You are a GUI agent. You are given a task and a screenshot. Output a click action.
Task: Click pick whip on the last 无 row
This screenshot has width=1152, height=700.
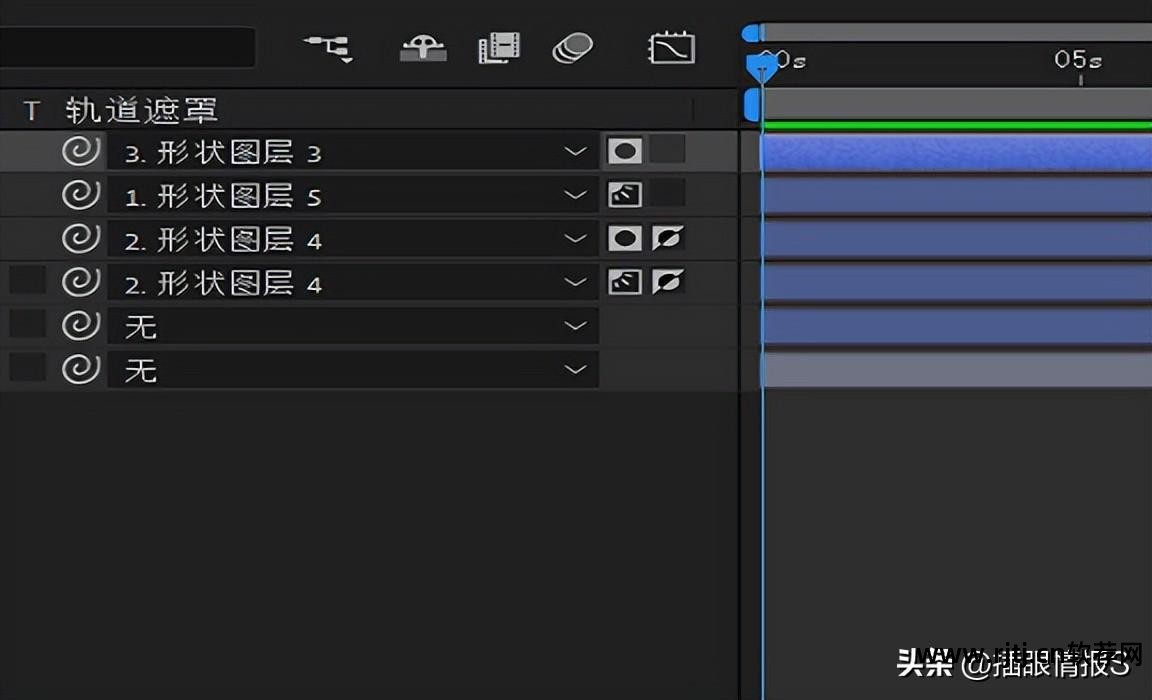(81, 370)
